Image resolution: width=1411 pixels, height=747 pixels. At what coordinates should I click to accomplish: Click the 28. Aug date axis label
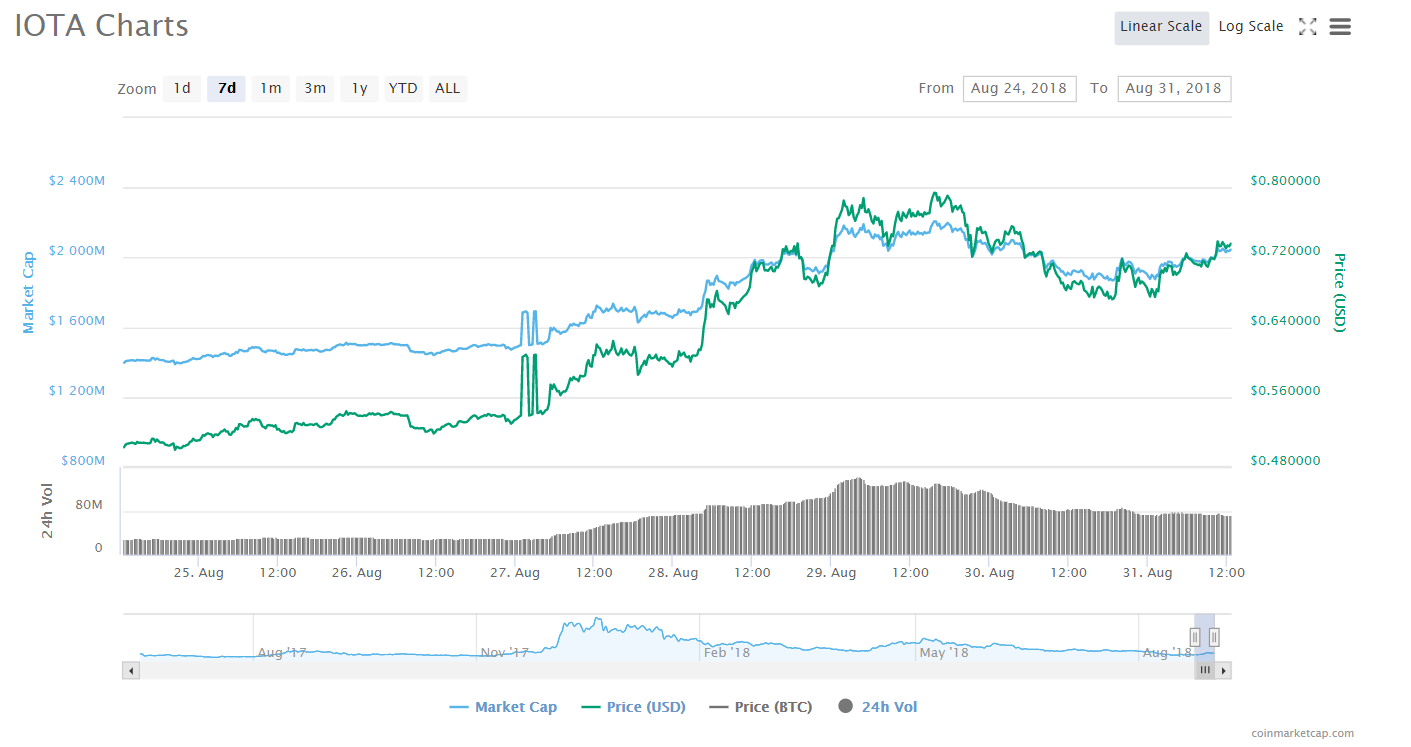(672, 573)
